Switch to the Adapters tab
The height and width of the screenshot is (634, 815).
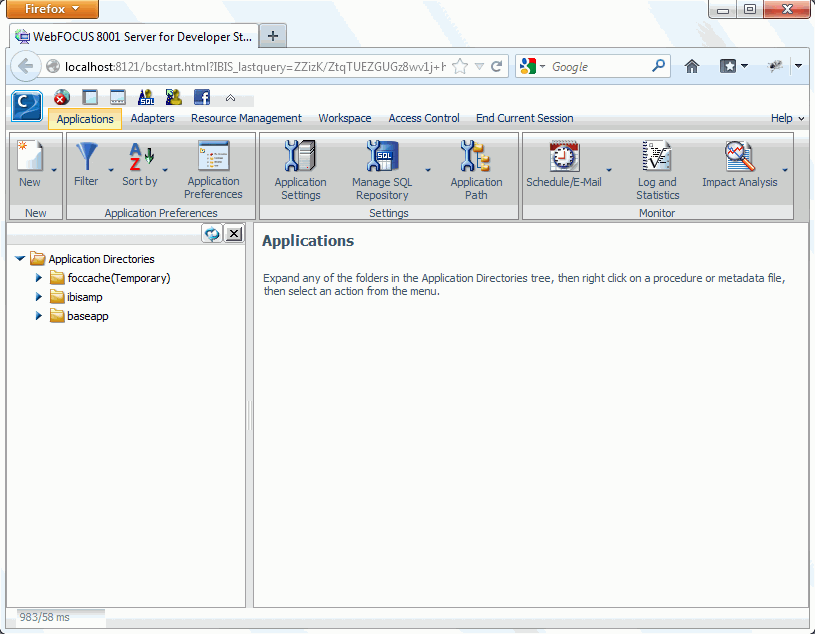(x=152, y=118)
